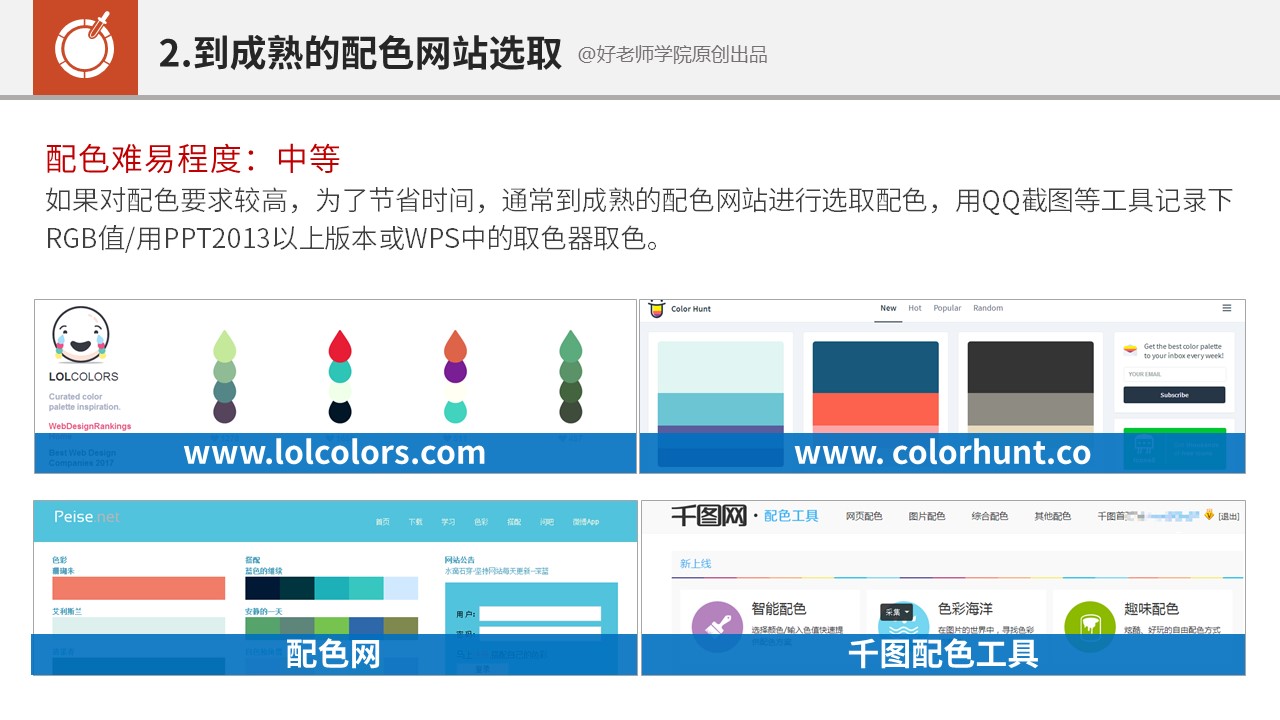This screenshot has width=1280, height=720.
Task: Select the light green droplet palette on LOLCOLORS
Action: coord(225,376)
